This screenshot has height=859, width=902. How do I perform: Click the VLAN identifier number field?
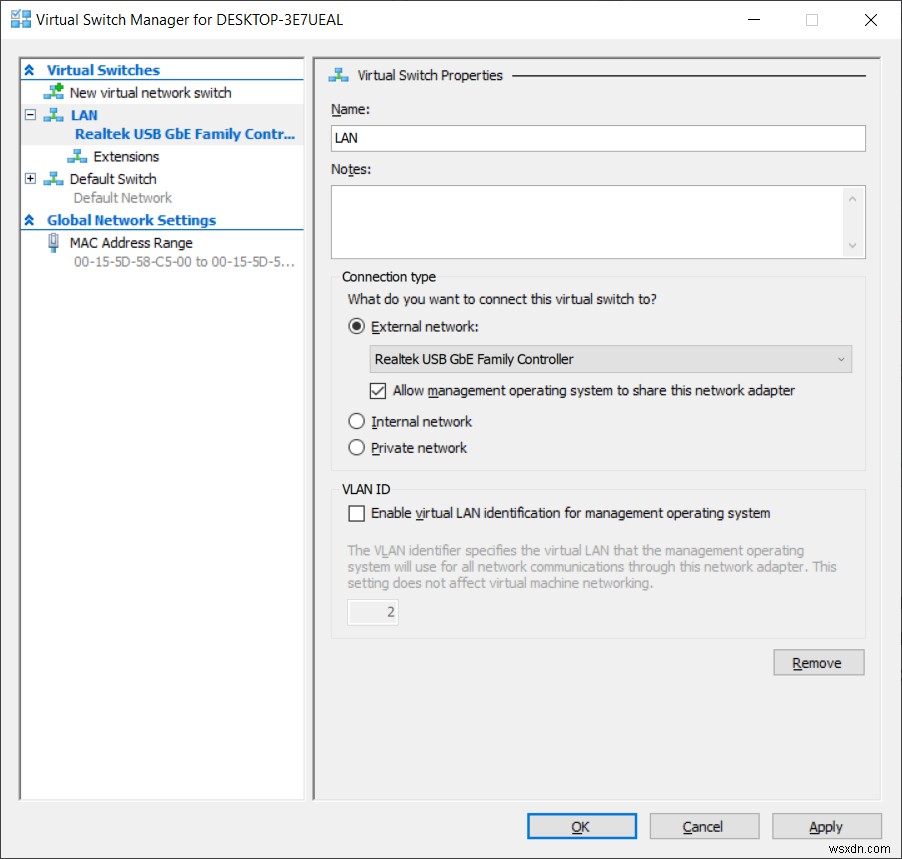(x=373, y=612)
